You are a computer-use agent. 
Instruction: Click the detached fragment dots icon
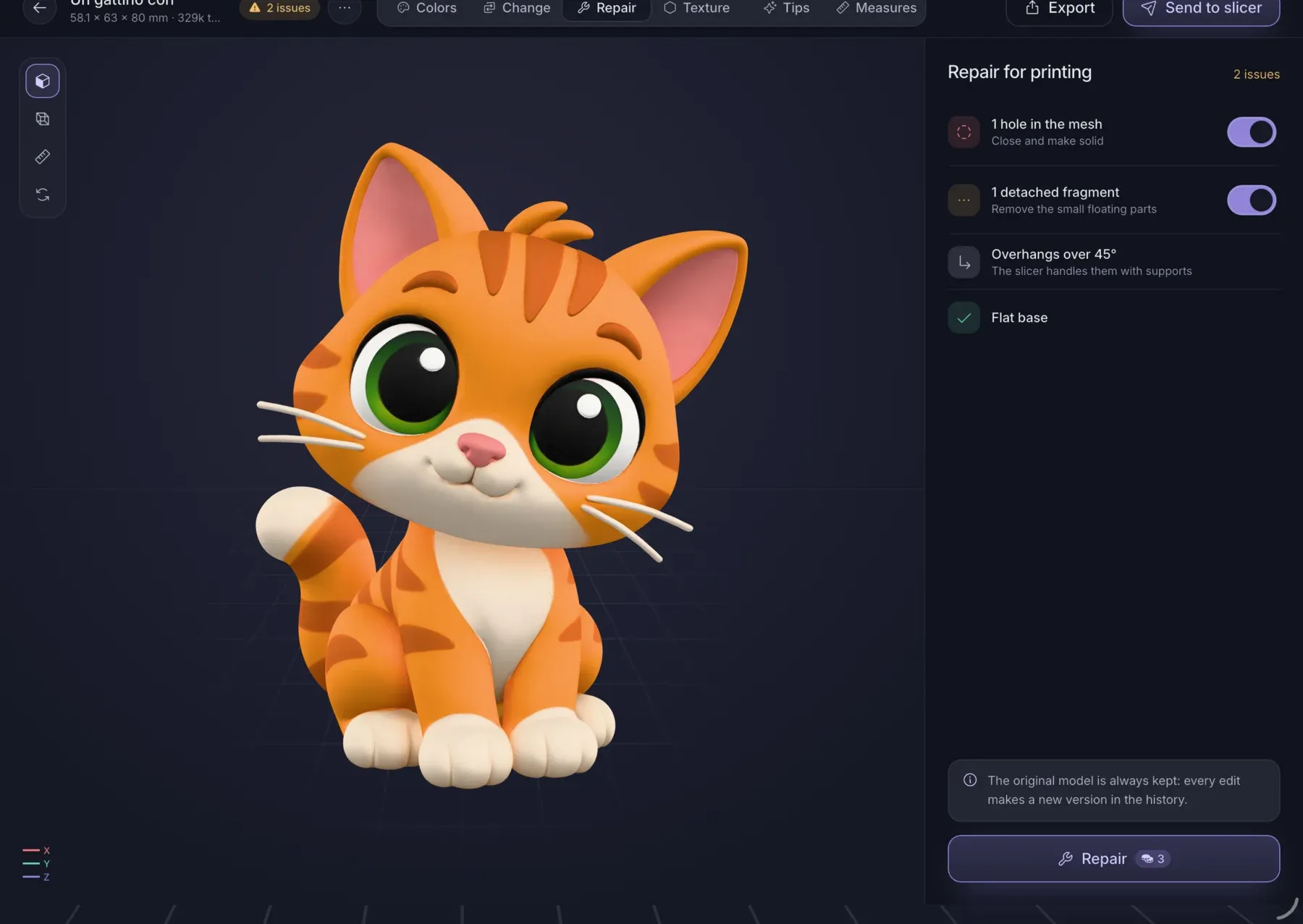[x=963, y=200]
